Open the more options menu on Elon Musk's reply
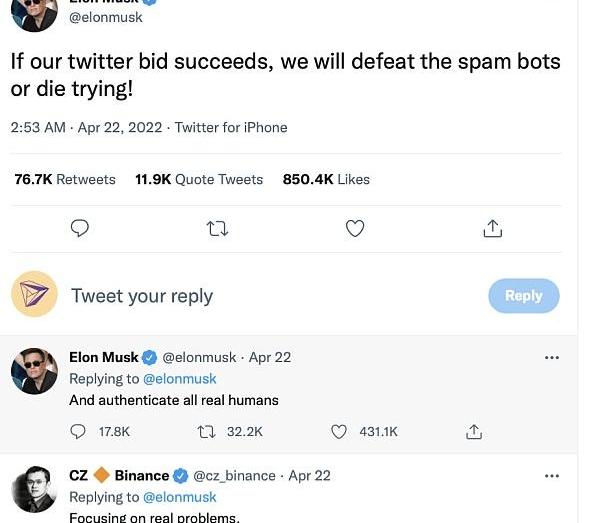The height and width of the screenshot is (523, 600). point(552,357)
